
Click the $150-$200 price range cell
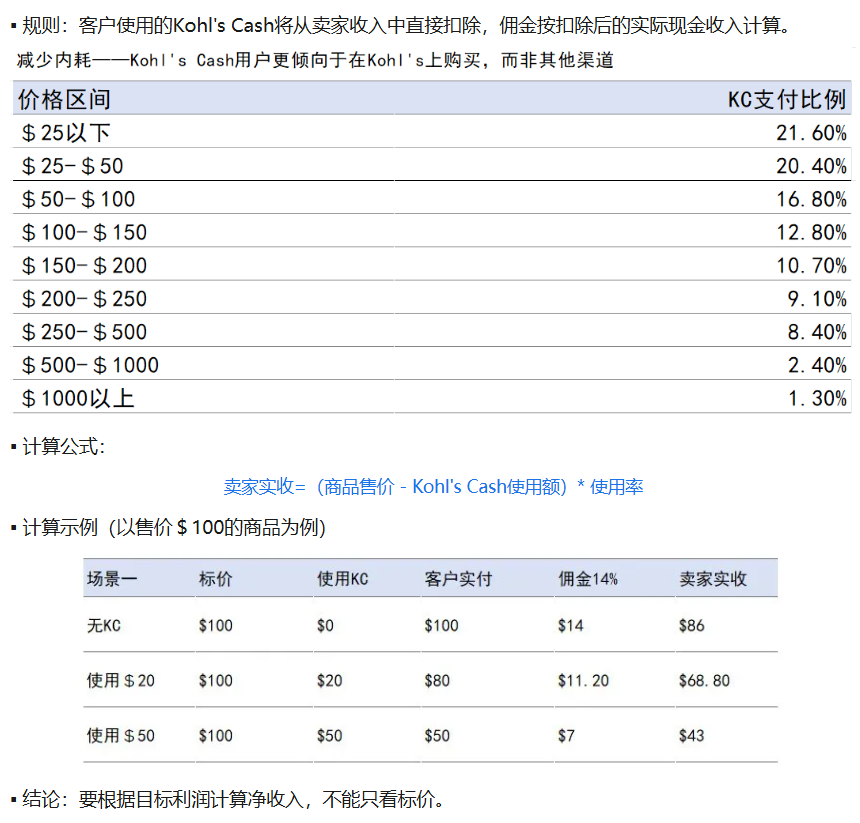click(84, 266)
